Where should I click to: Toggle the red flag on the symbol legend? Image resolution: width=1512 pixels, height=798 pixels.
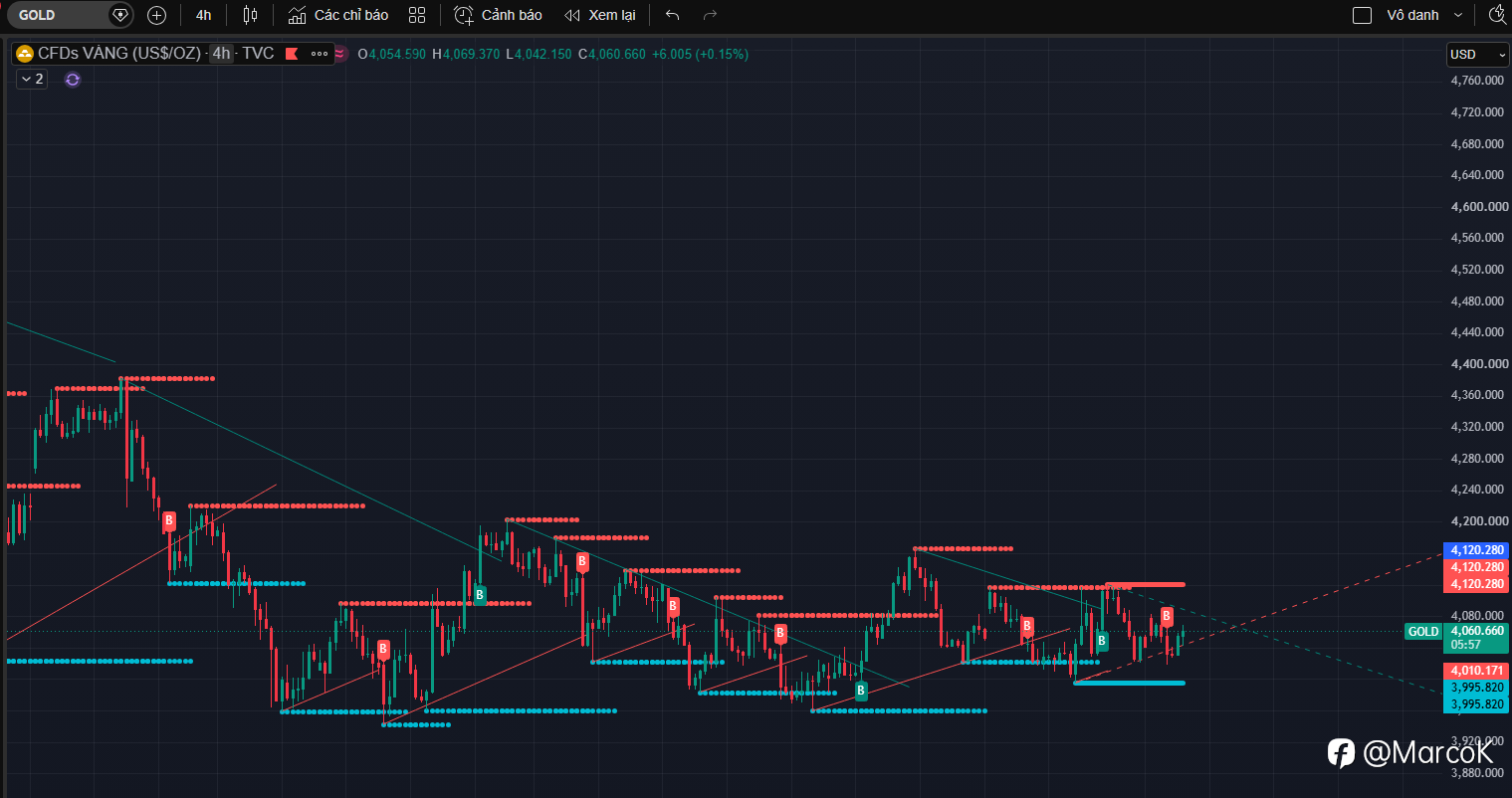pos(292,54)
